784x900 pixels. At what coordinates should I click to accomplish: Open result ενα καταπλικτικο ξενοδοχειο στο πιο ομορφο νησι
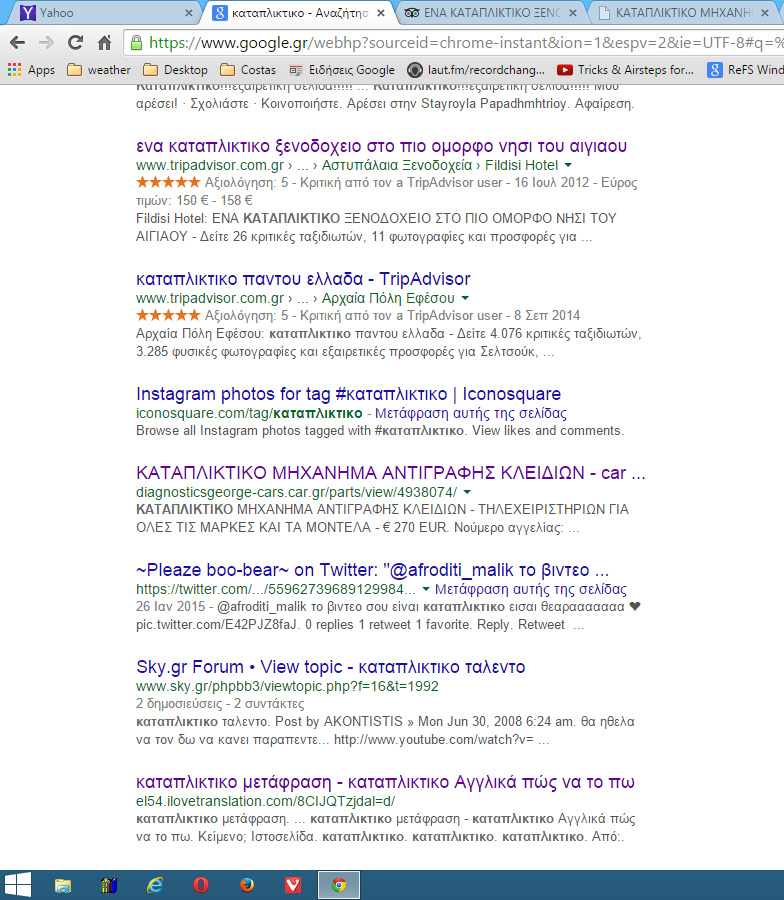[381, 146]
